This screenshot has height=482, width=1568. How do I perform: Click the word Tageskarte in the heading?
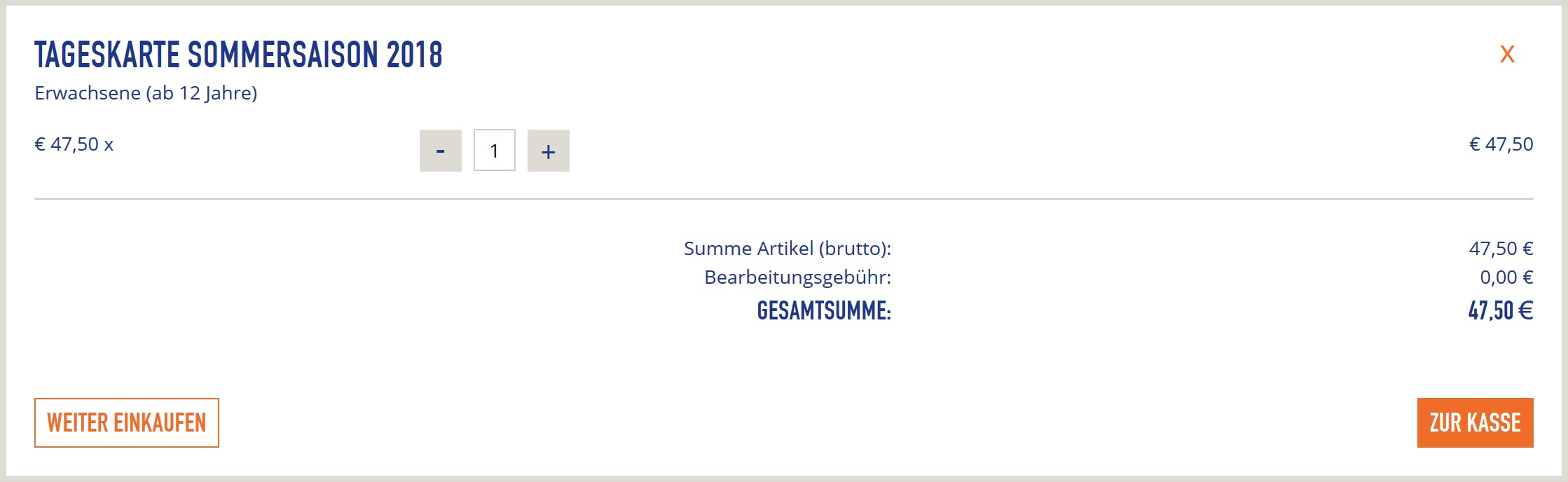point(107,55)
